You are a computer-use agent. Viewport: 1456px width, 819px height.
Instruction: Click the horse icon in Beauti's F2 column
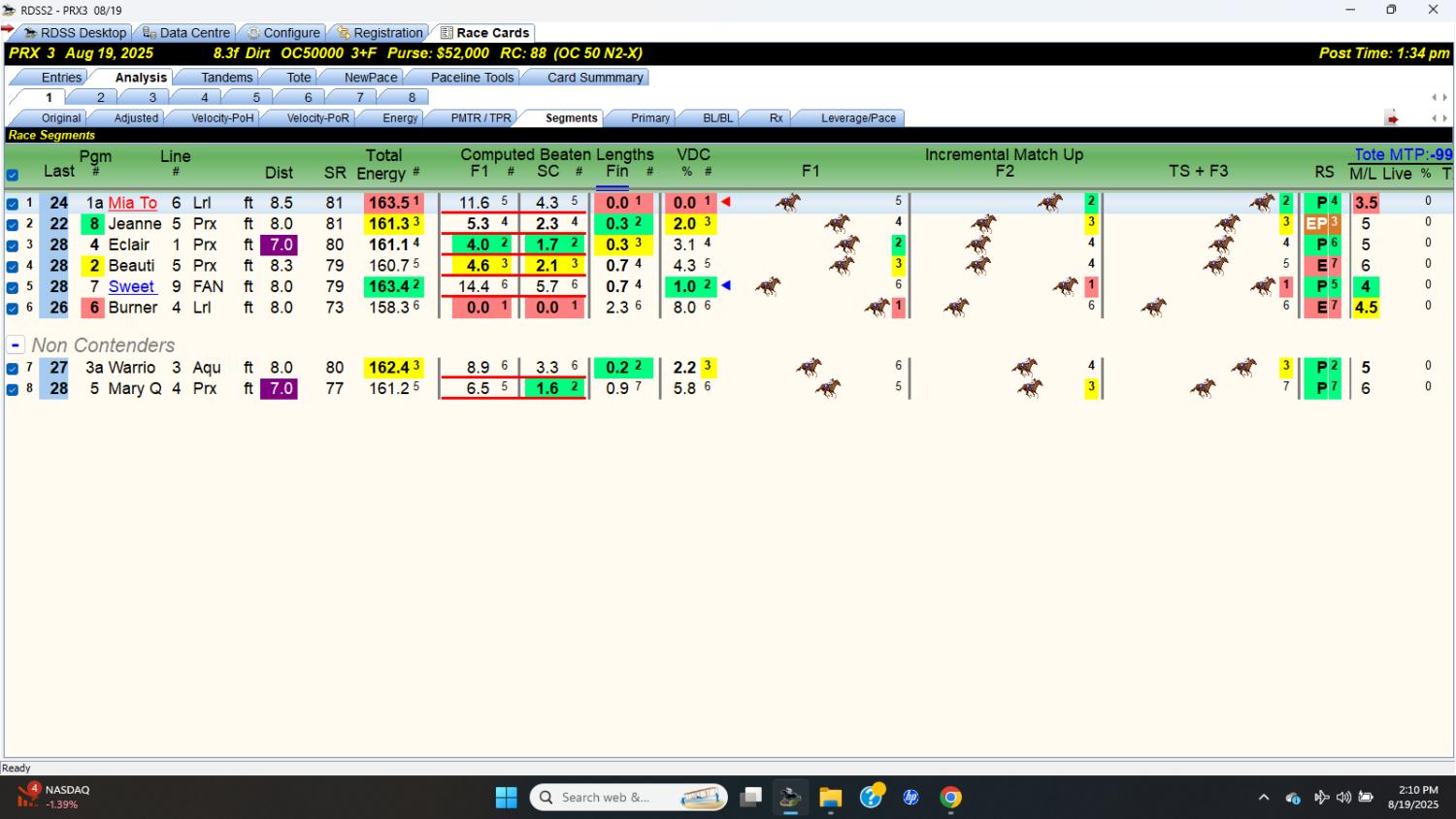978,265
